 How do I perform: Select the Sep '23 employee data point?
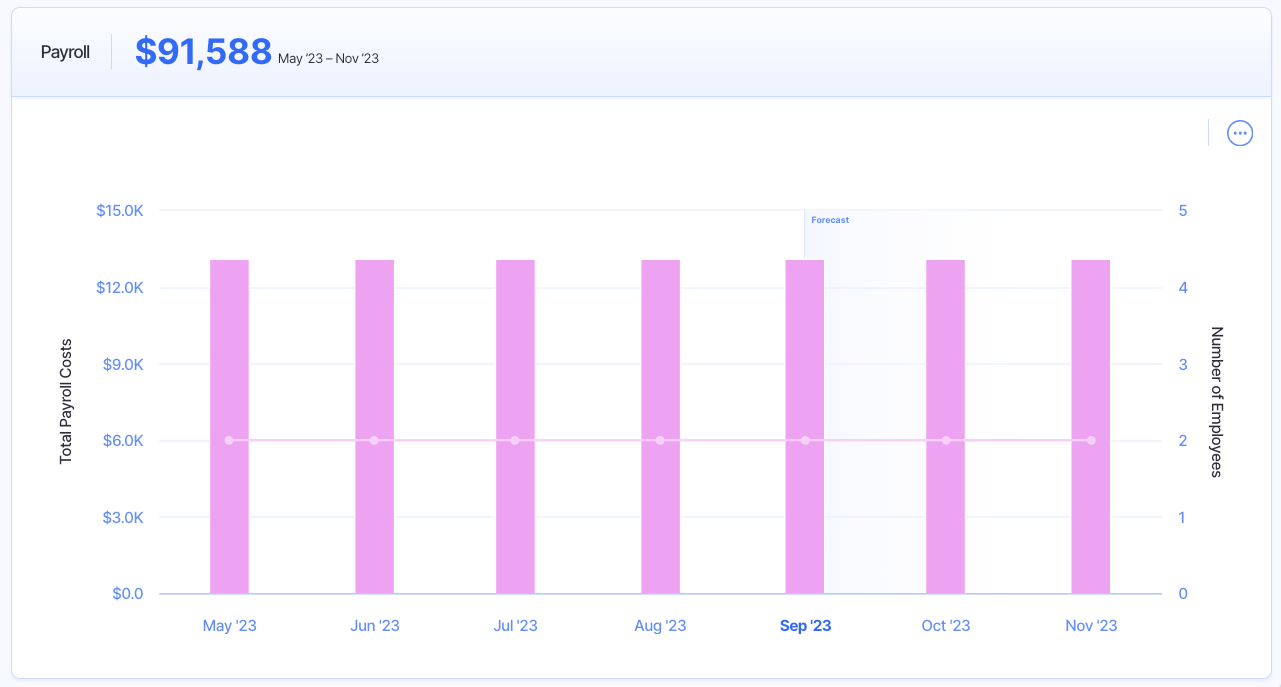pyautogui.click(x=805, y=441)
